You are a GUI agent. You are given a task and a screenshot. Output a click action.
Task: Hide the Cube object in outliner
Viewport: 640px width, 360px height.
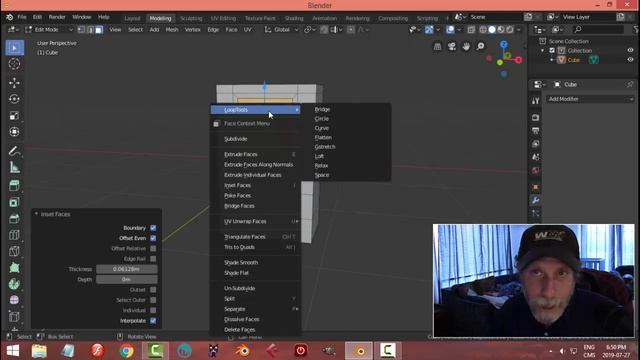[630, 60]
